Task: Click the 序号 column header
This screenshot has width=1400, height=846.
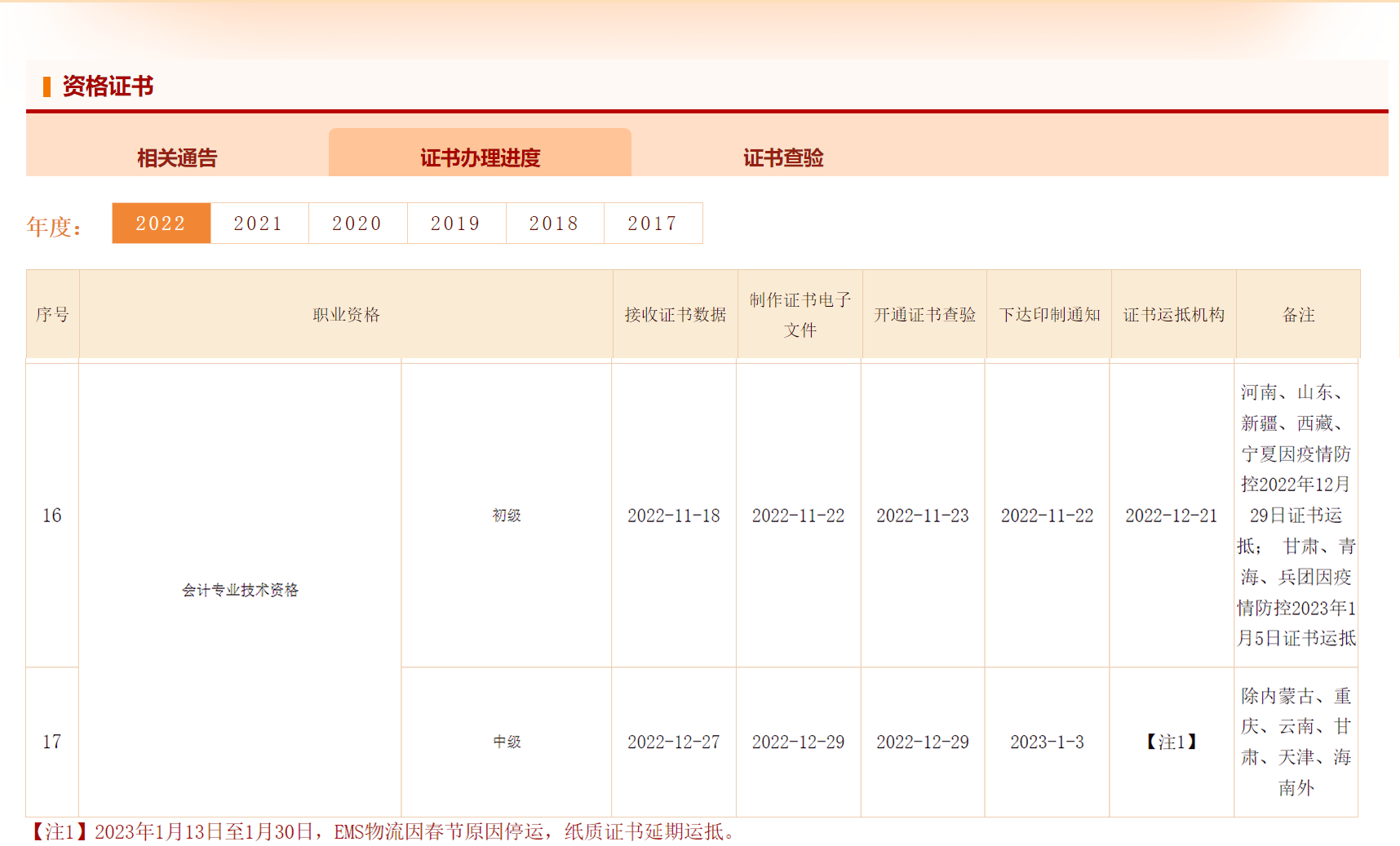Action: click(x=52, y=315)
